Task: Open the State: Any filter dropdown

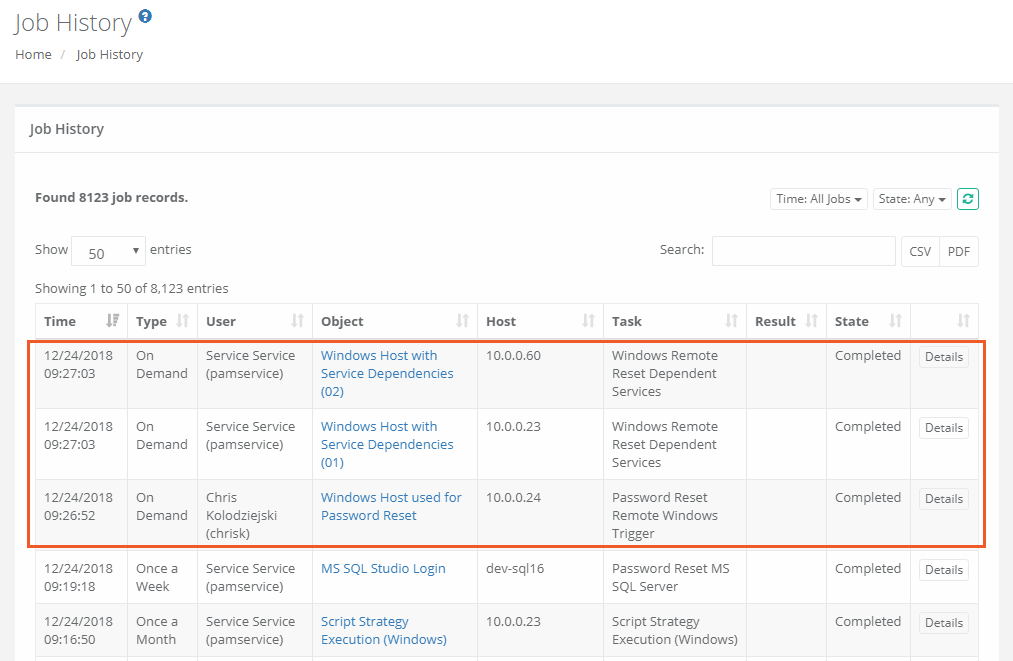Action: 911,198
